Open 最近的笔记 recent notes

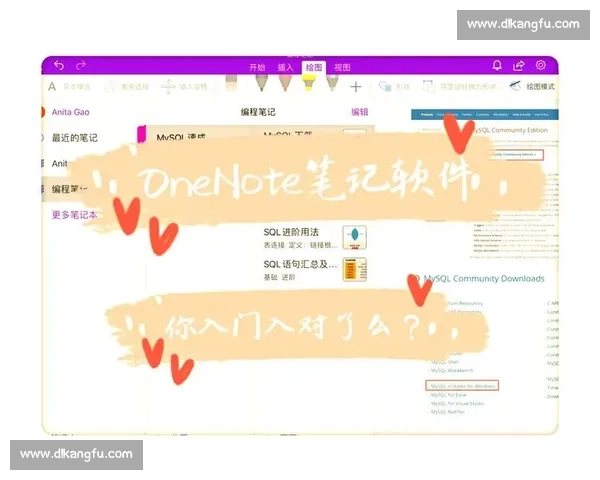(x=75, y=138)
